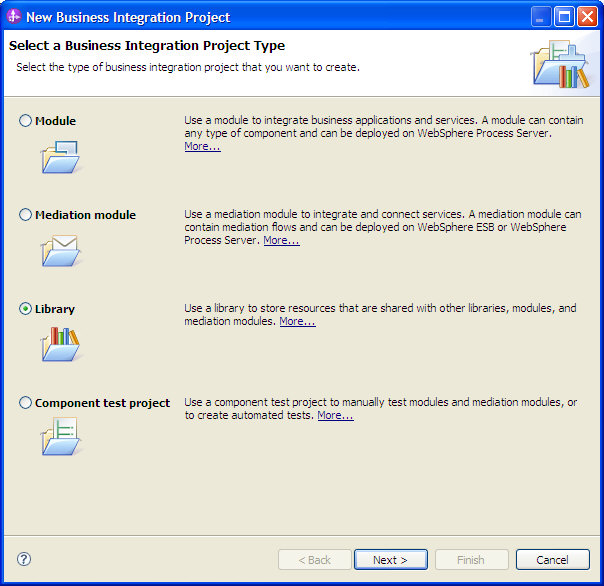Image resolution: width=604 pixels, height=586 pixels.
Task: Select the Library radio button
Action: (x=25, y=309)
